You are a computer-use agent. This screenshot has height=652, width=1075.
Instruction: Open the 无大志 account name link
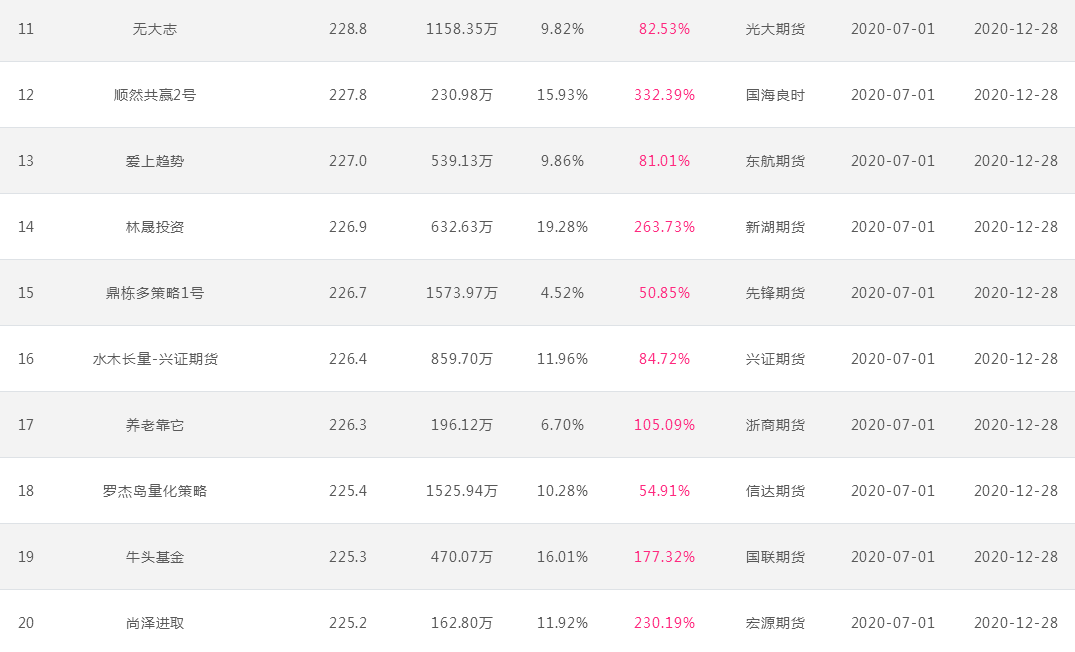tap(155, 29)
